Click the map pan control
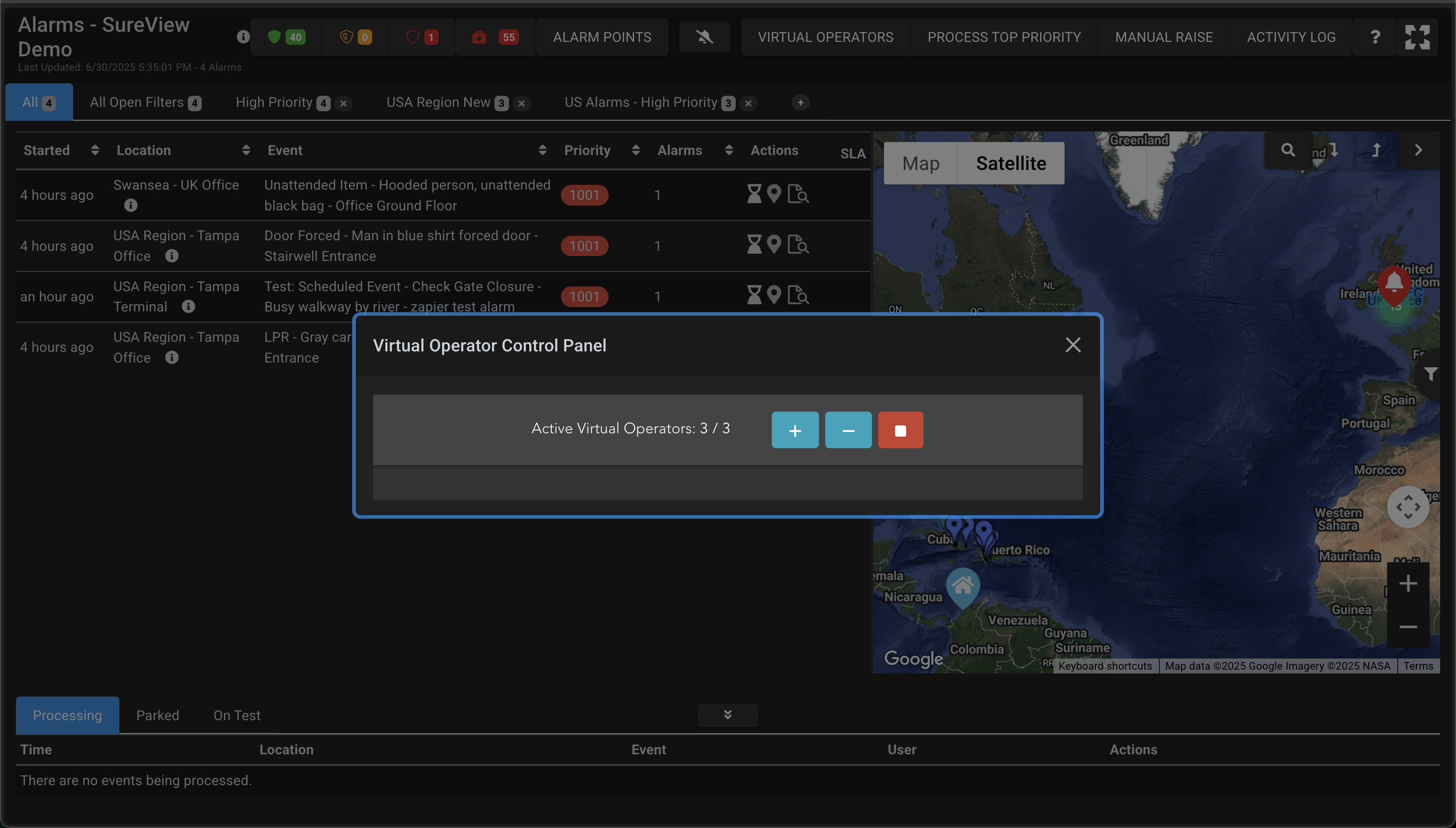The image size is (1456, 828). click(1408, 507)
